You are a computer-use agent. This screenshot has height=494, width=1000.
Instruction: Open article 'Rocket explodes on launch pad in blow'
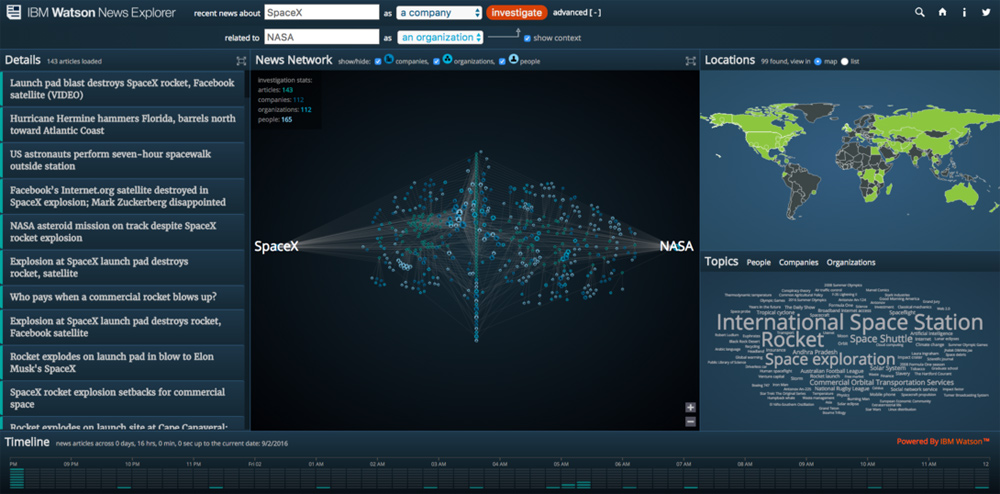point(122,363)
